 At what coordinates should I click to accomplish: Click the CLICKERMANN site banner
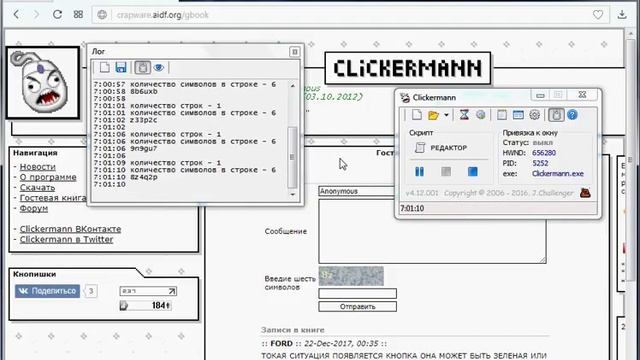click(408, 68)
